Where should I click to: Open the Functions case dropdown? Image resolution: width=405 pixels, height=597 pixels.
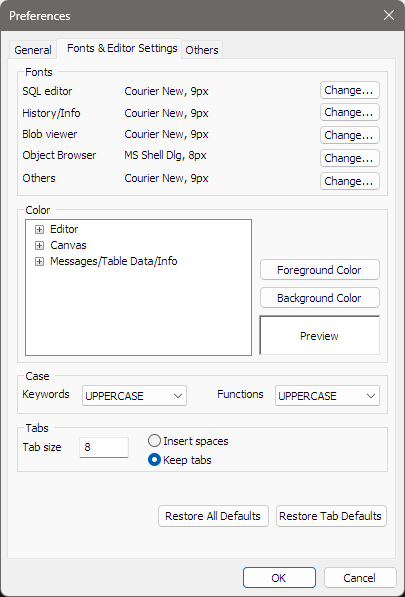[327, 396]
